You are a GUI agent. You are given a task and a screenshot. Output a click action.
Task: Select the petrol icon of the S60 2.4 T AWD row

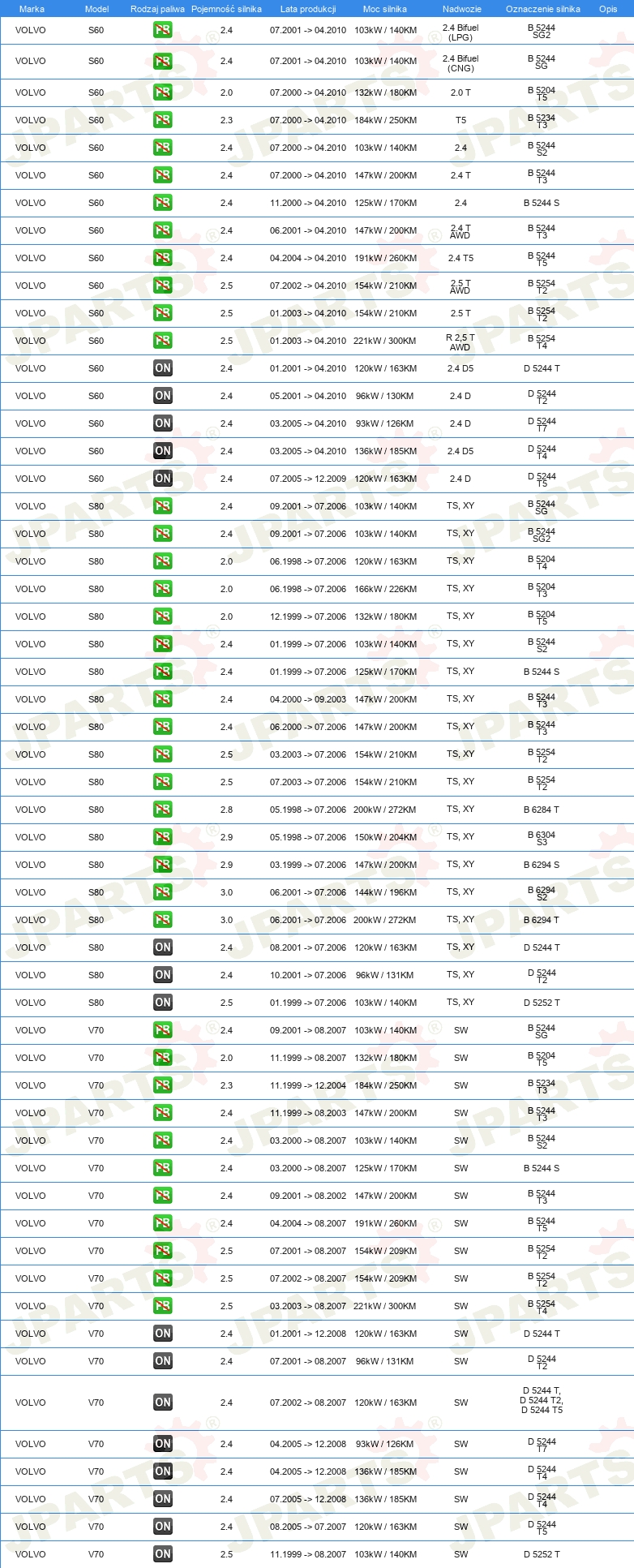click(x=163, y=230)
